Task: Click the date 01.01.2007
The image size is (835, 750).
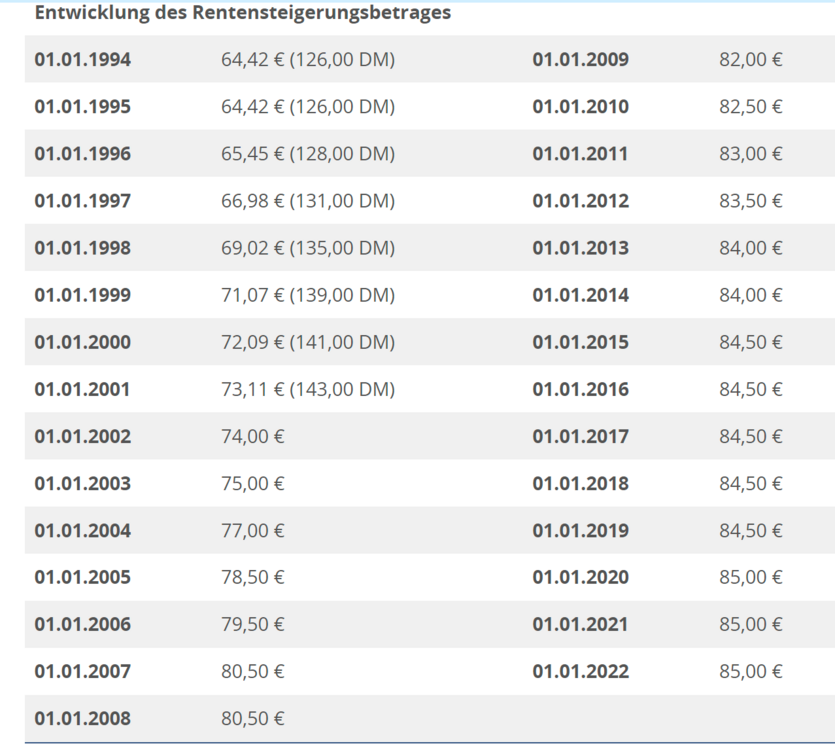Action: [x=83, y=672]
